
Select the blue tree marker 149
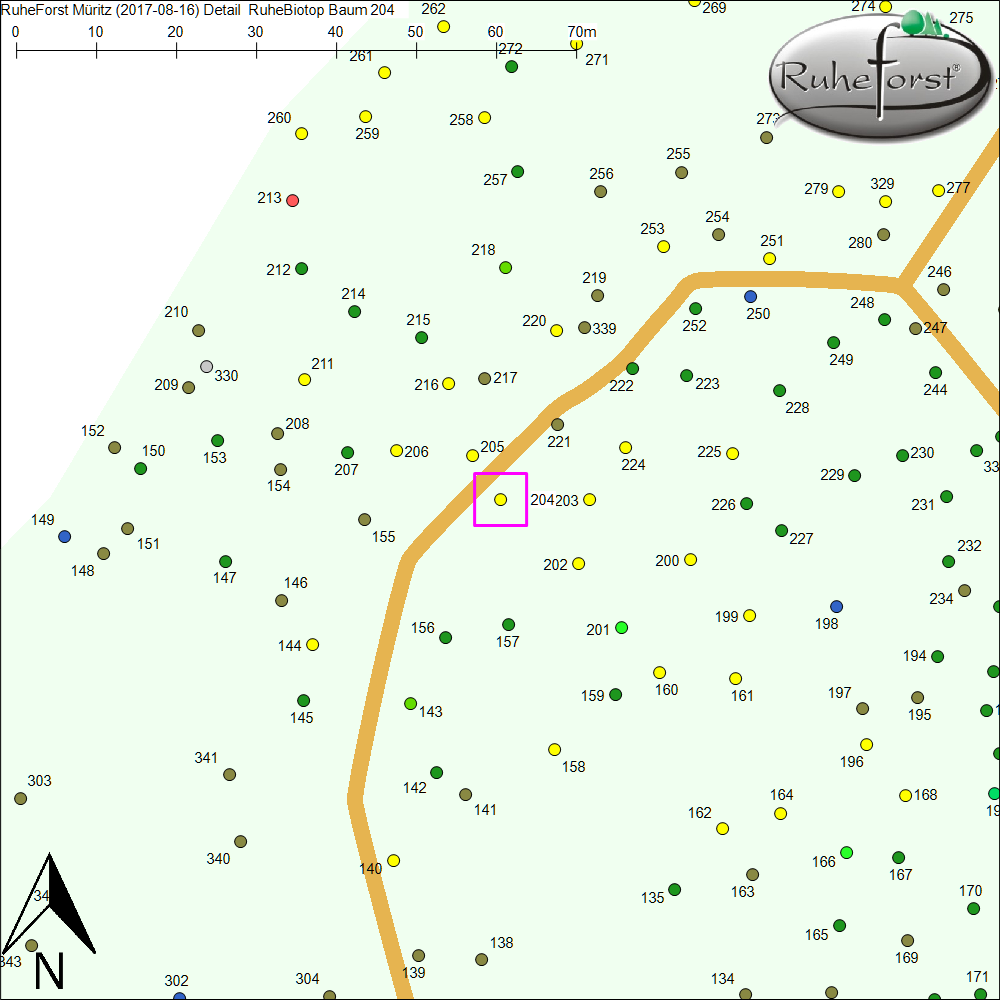[65, 536]
